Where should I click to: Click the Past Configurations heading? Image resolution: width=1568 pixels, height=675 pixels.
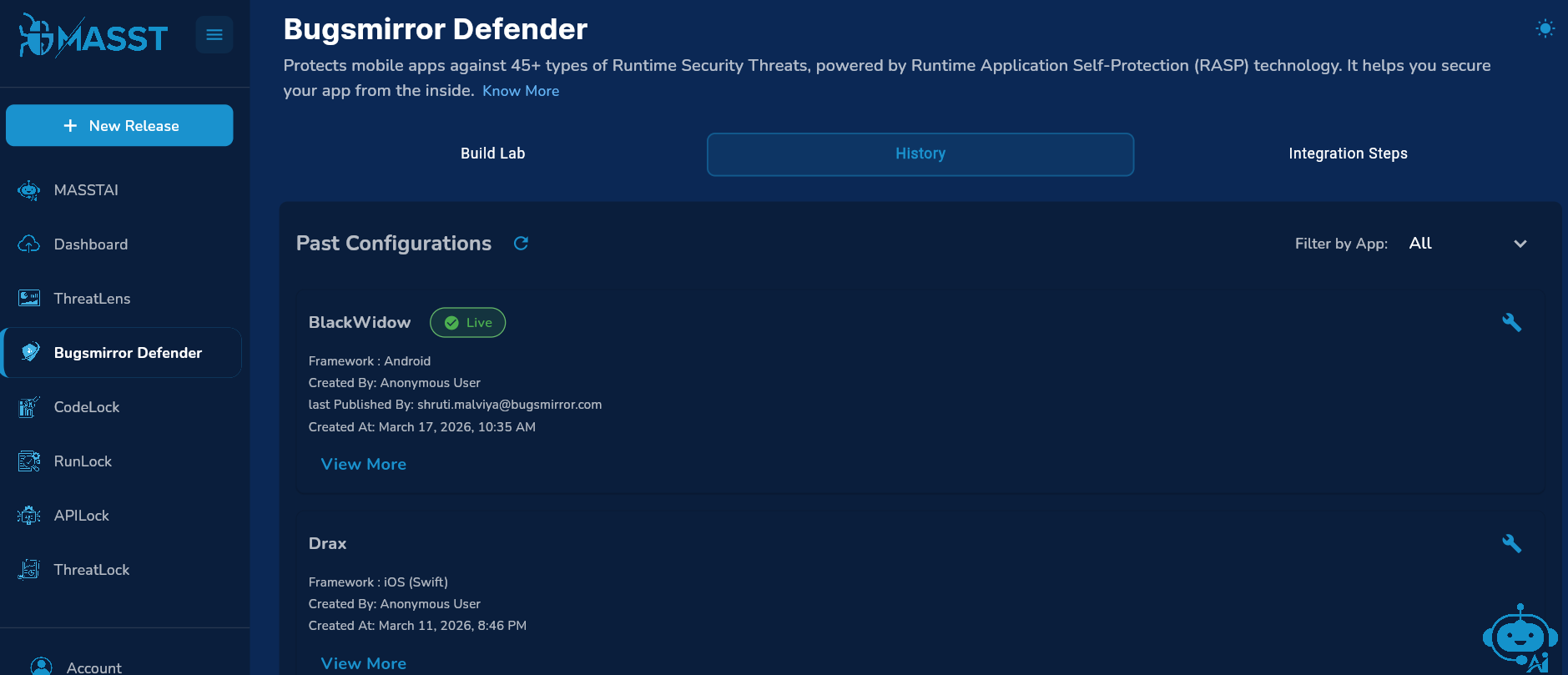(x=394, y=243)
